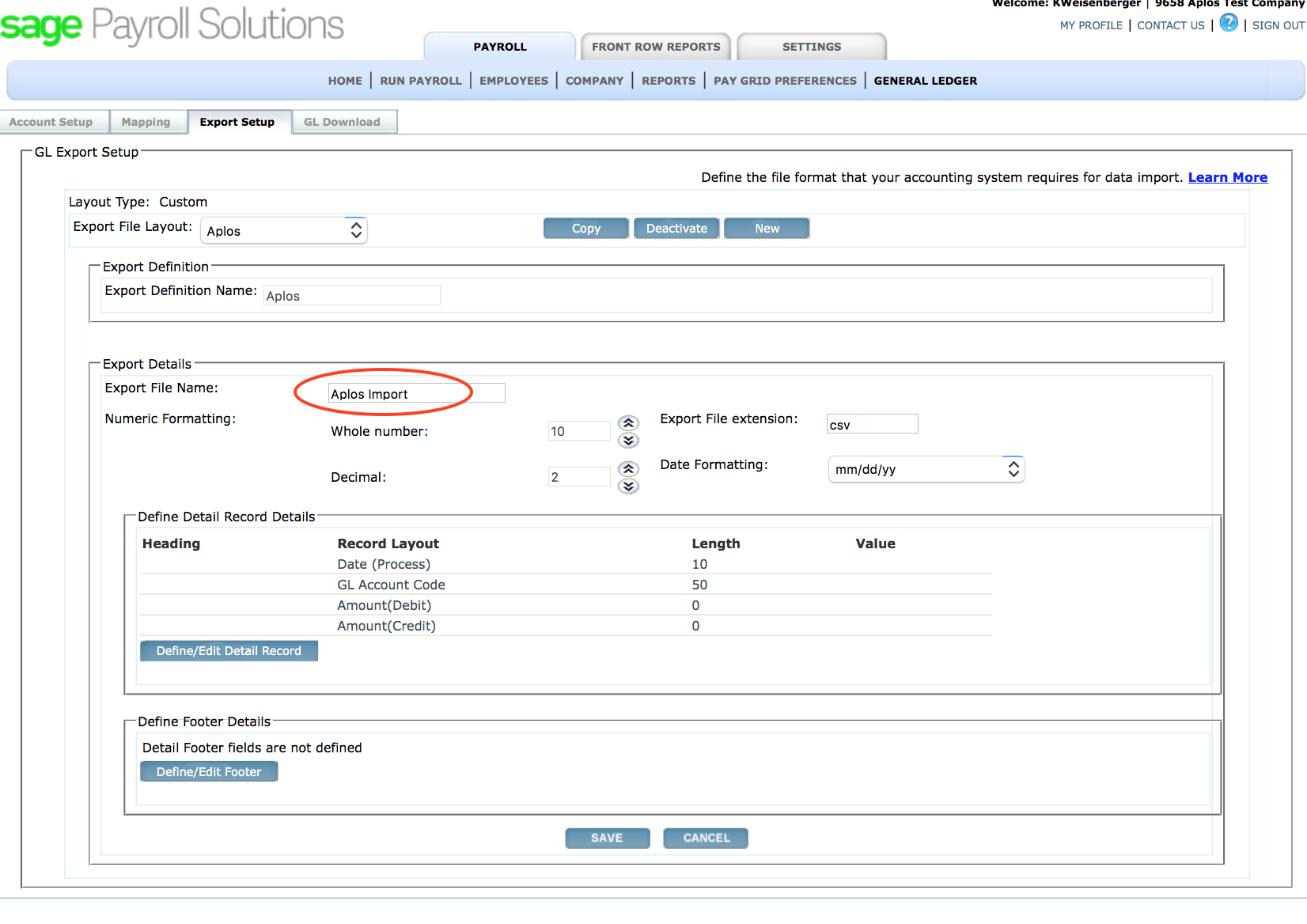Click the Record Layout column heading
1307x924 pixels.
click(388, 543)
